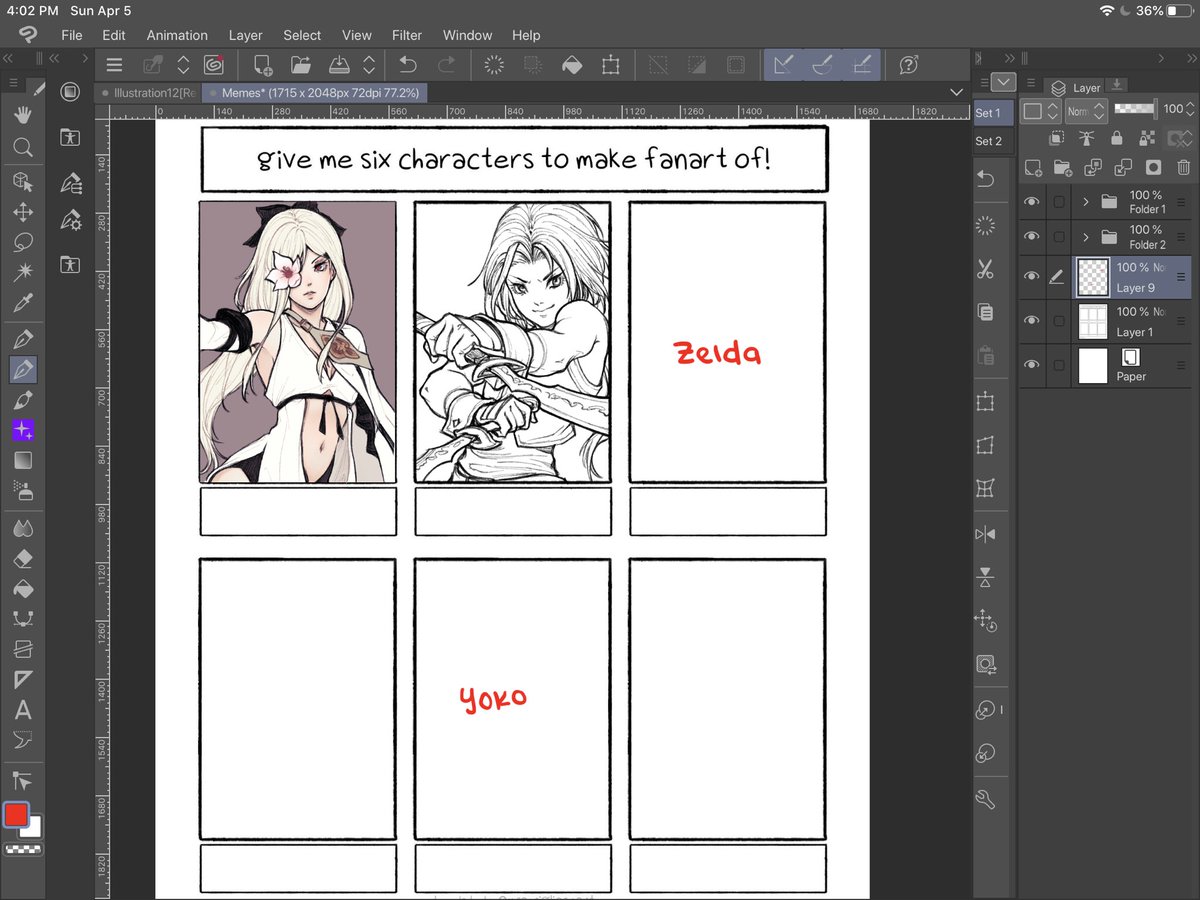Hide Folder 2 visibility eye

[1032, 237]
